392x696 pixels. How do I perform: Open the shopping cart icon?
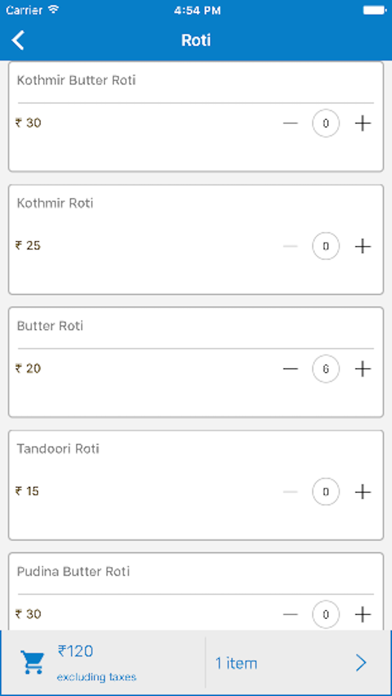[x=32, y=663]
